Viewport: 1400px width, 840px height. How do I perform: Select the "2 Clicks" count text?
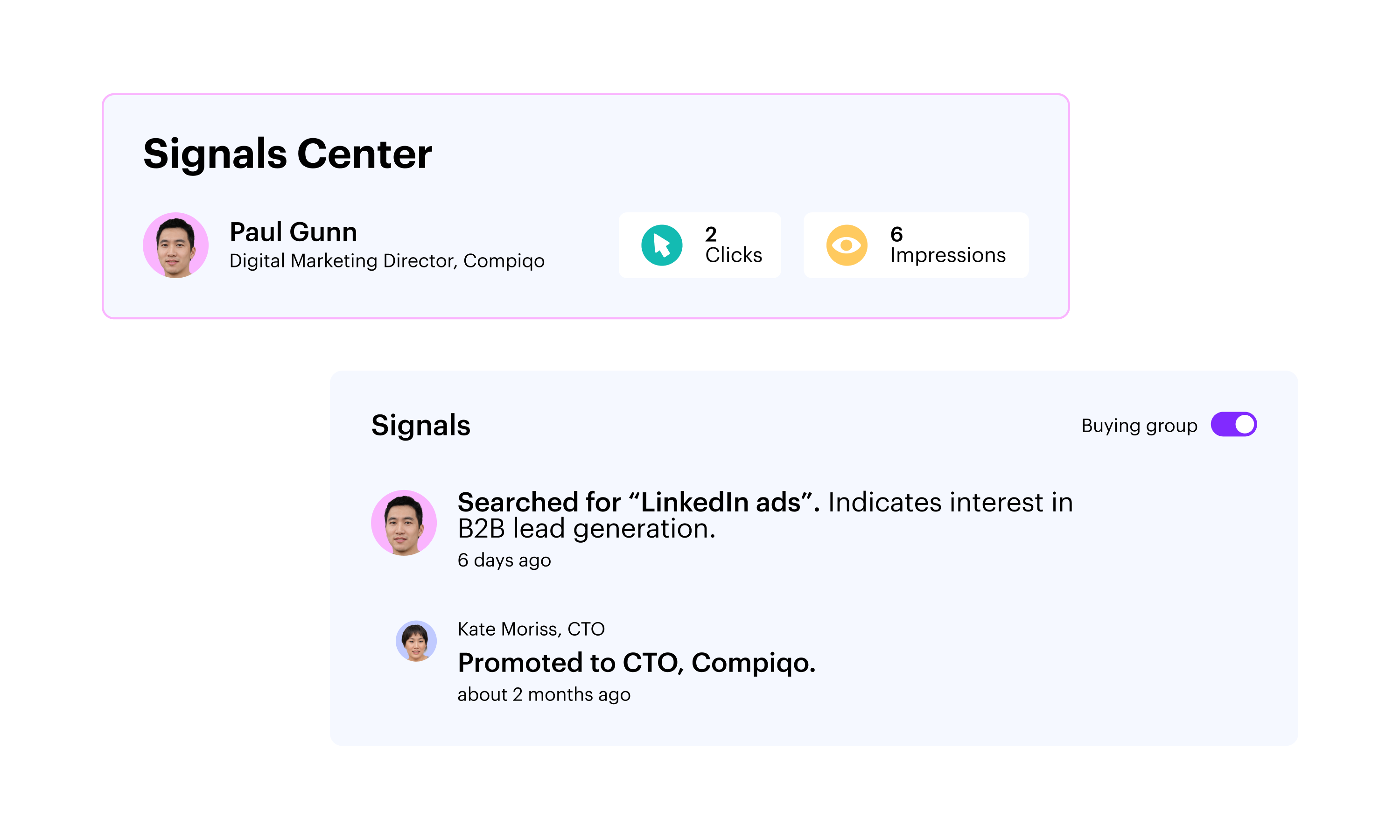[x=733, y=245]
